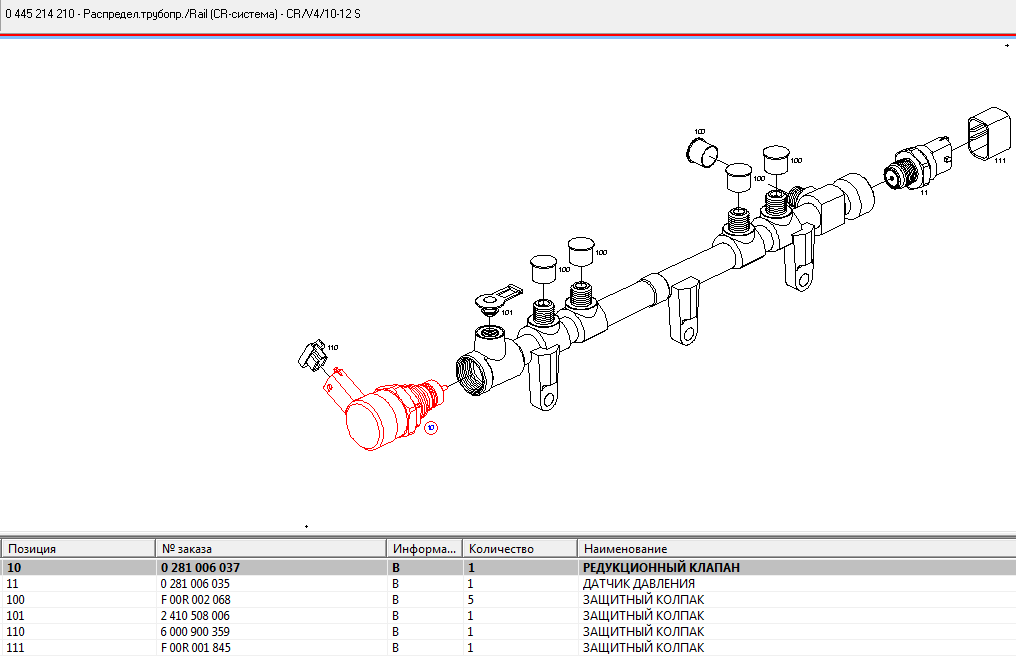Image resolution: width=1016 pixels, height=657 pixels.
Task: Click the № заказа column header
Action: 270,549
